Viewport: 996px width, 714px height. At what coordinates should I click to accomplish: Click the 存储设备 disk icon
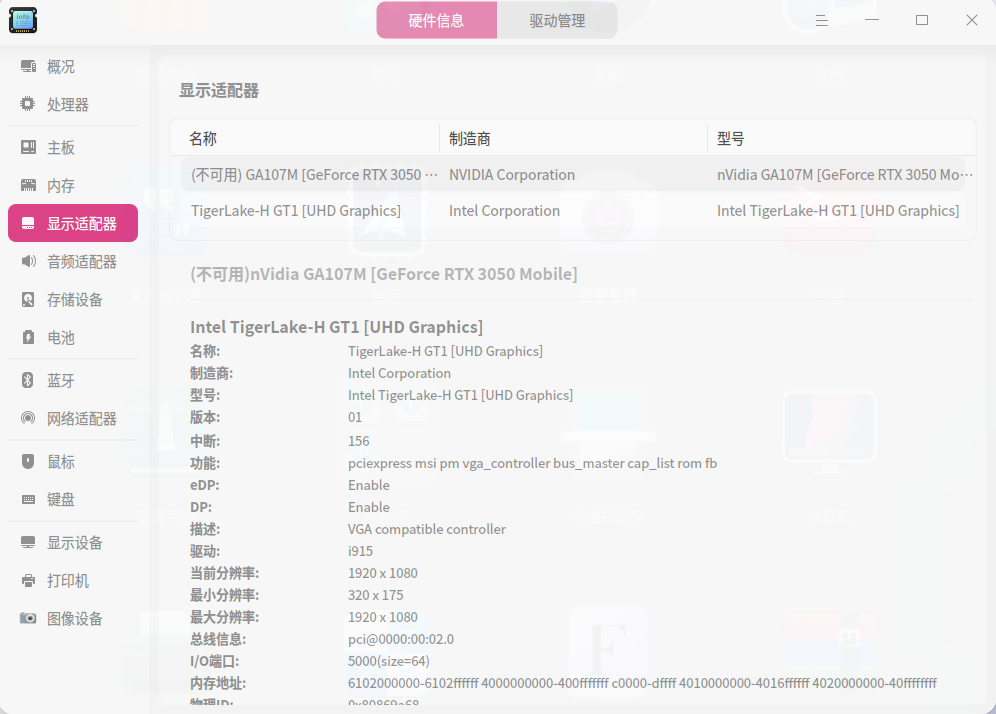28,299
